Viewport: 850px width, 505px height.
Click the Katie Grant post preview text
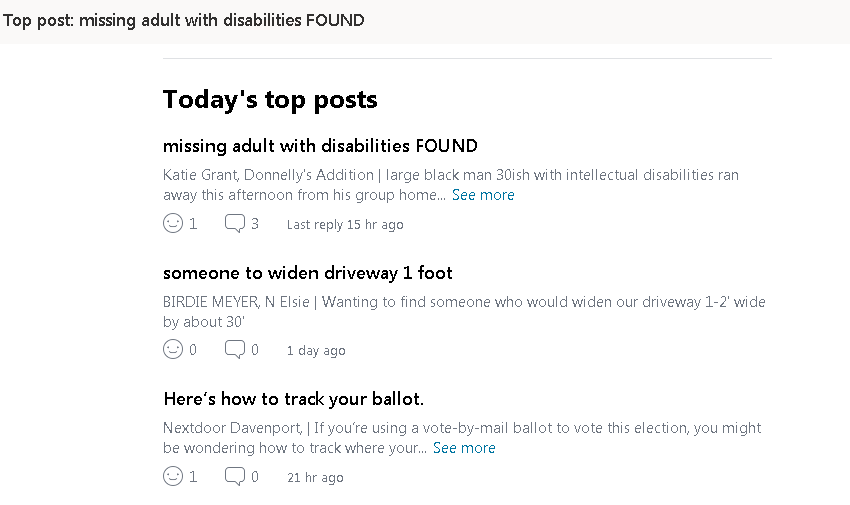[x=450, y=185]
